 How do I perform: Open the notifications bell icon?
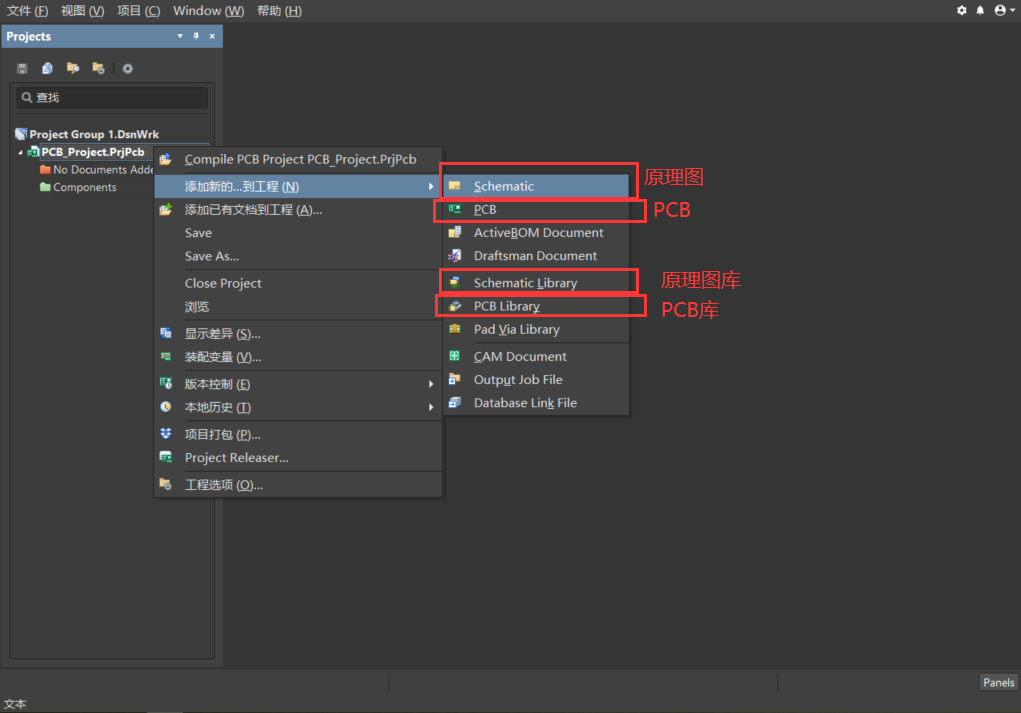[x=980, y=10]
